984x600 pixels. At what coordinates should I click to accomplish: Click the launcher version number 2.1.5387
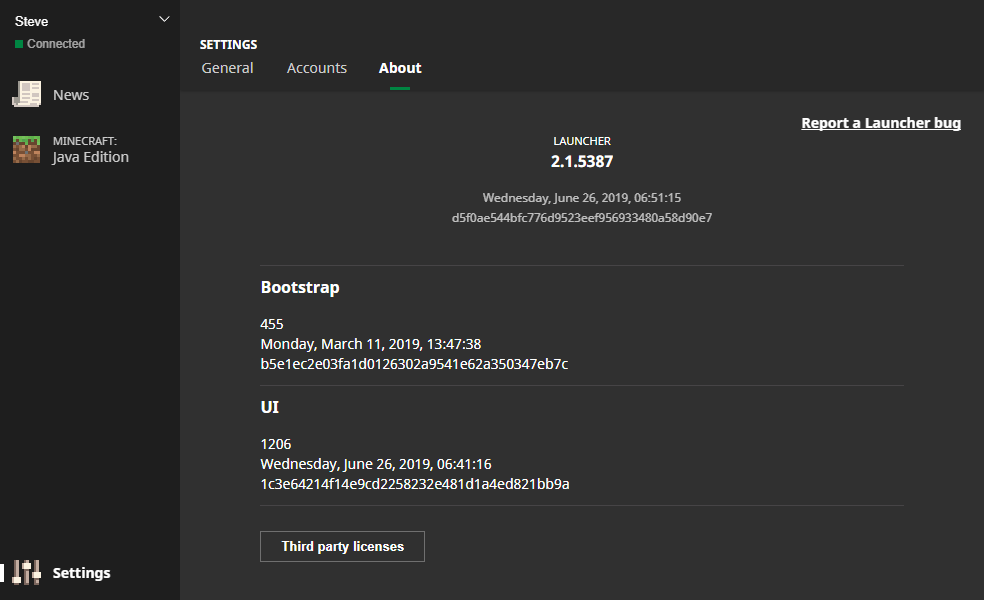[582, 160]
